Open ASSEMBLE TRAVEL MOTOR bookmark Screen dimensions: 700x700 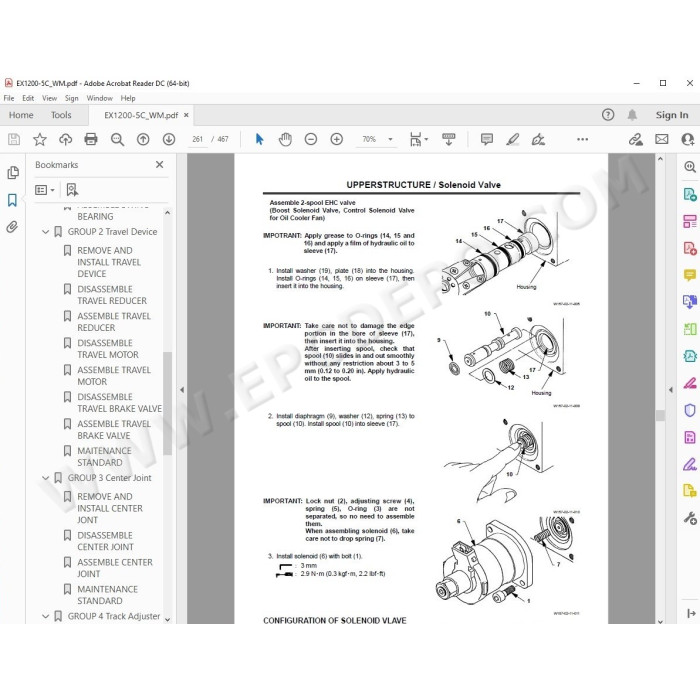(114, 376)
